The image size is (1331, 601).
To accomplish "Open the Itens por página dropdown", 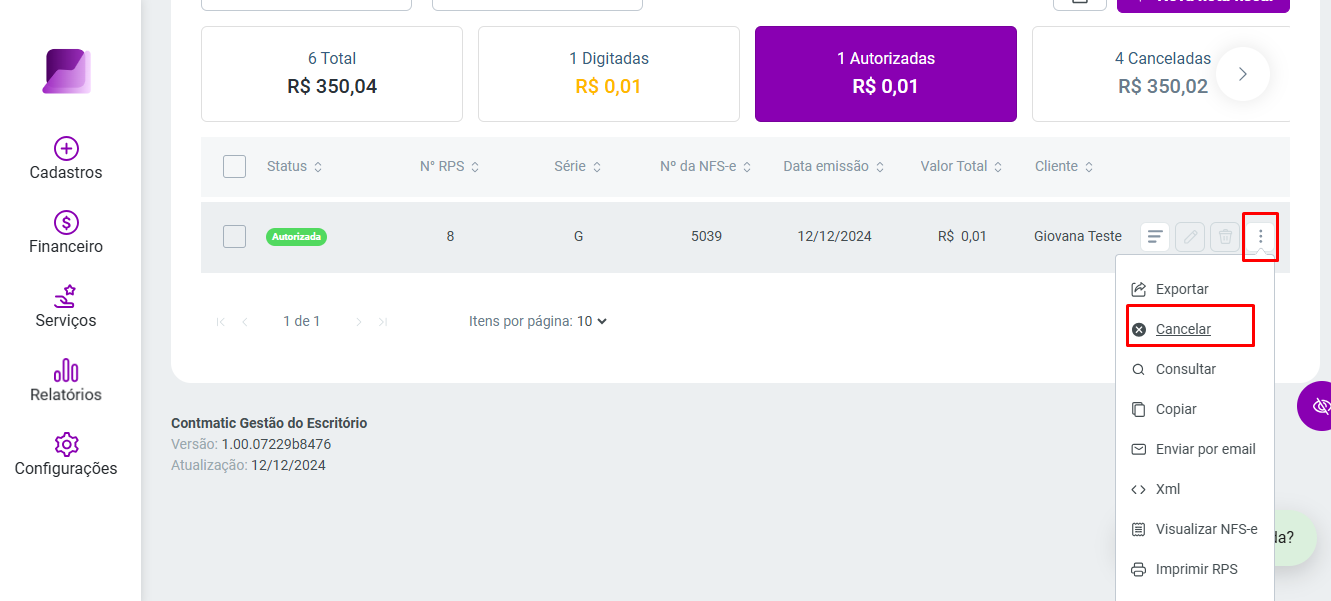I will point(592,321).
